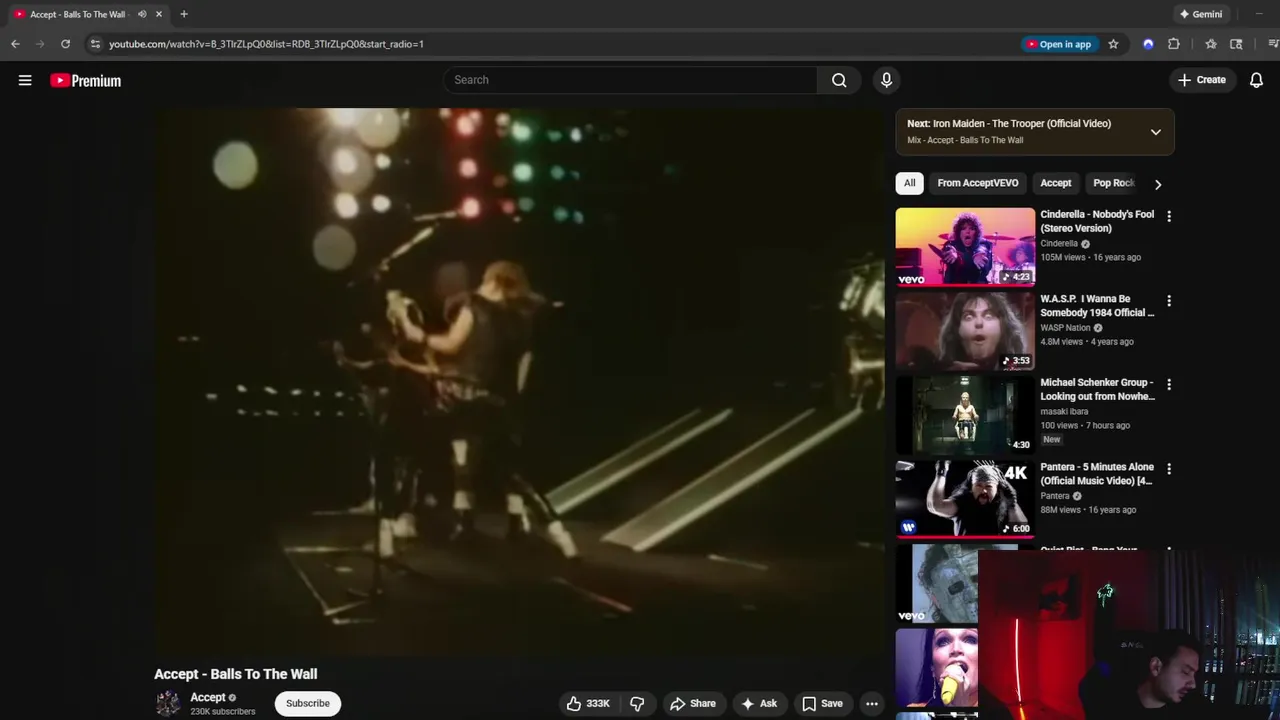The height and width of the screenshot is (720, 1280).
Task: Select the Pop Rock filter chip
Action: click(1113, 183)
